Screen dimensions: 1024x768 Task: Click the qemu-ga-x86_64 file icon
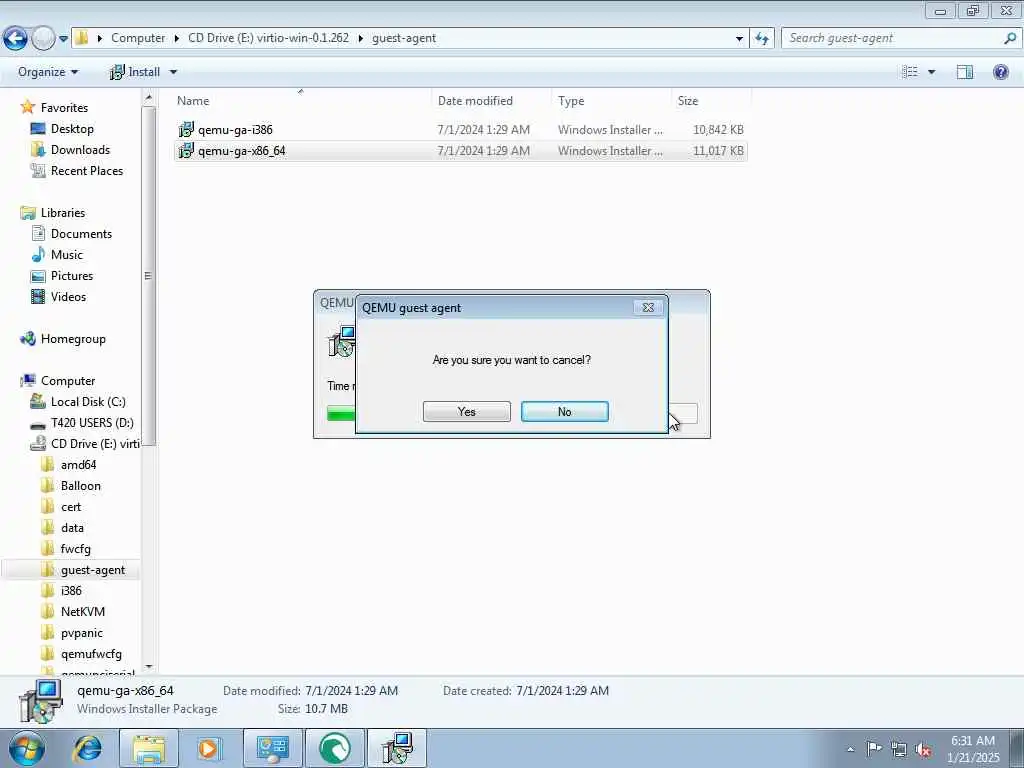pos(186,150)
